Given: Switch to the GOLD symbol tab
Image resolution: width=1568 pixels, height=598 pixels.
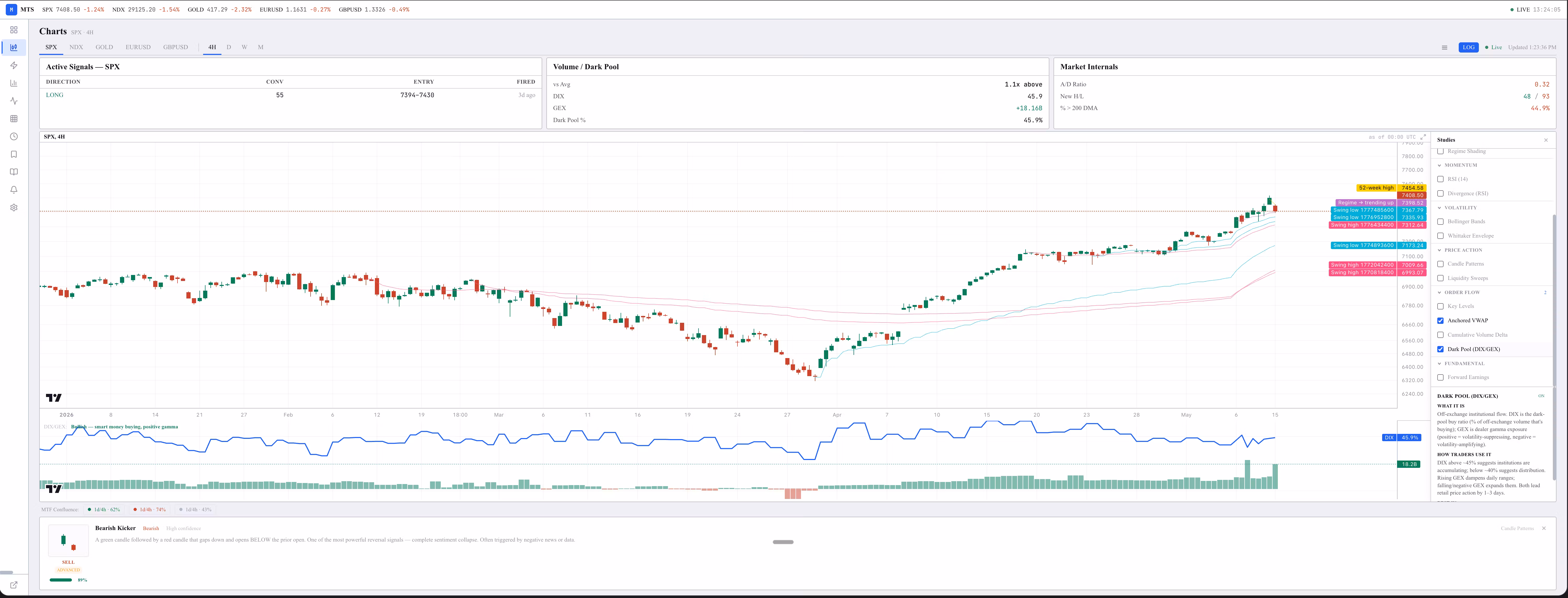Looking at the screenshot, I should [104, 48].
